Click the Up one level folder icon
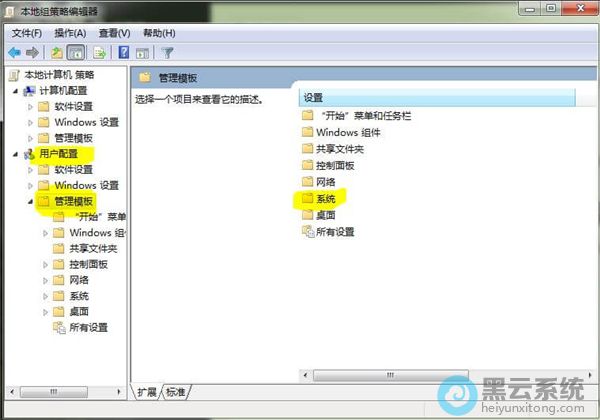Viewport: 600px width, 420px height. [57, 52]
